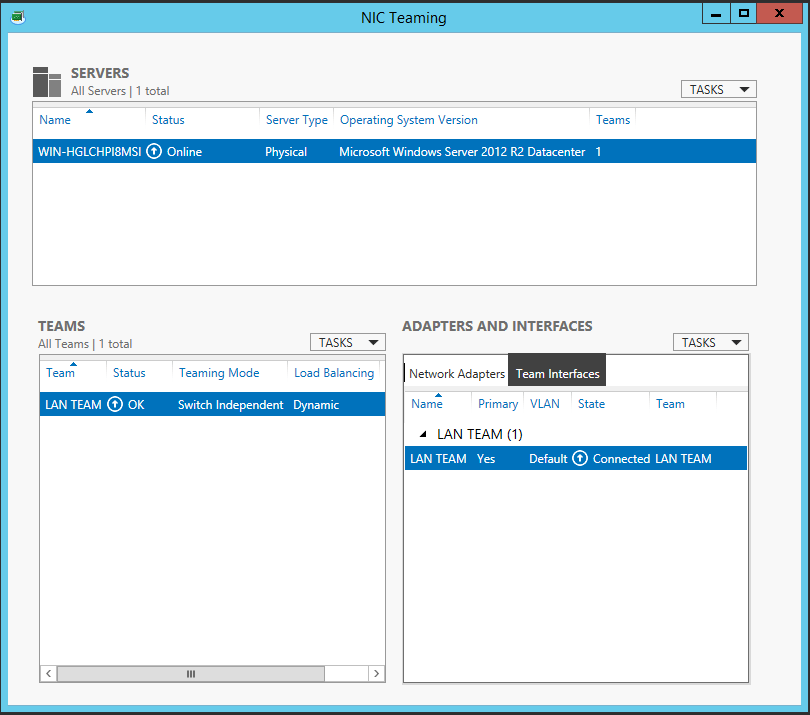Click the Online status arrow icon for WIN-HGLCHPI8MSI
The width and height of the screenshot is (810, 715).
154,151
